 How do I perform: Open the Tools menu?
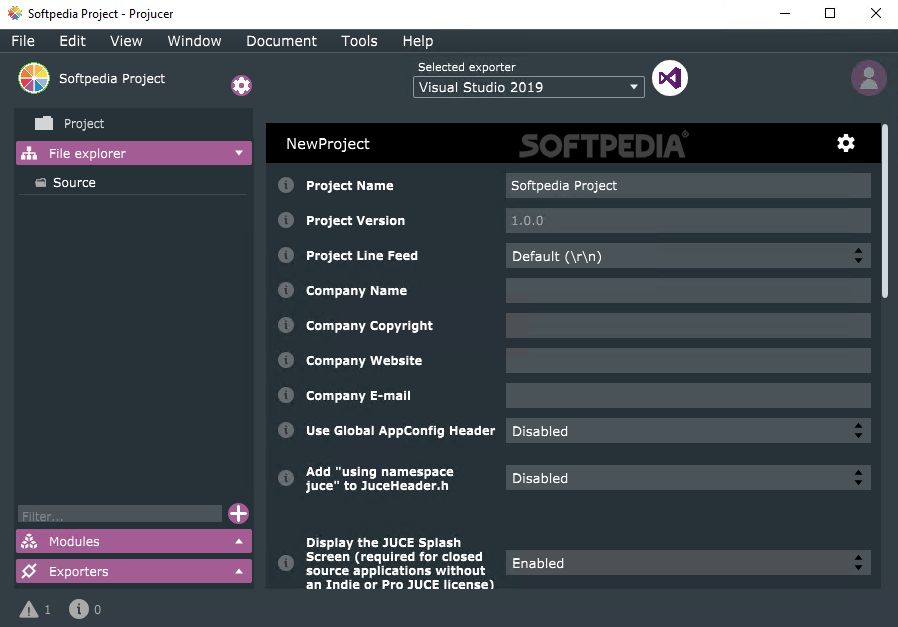(x=359, y=41)
